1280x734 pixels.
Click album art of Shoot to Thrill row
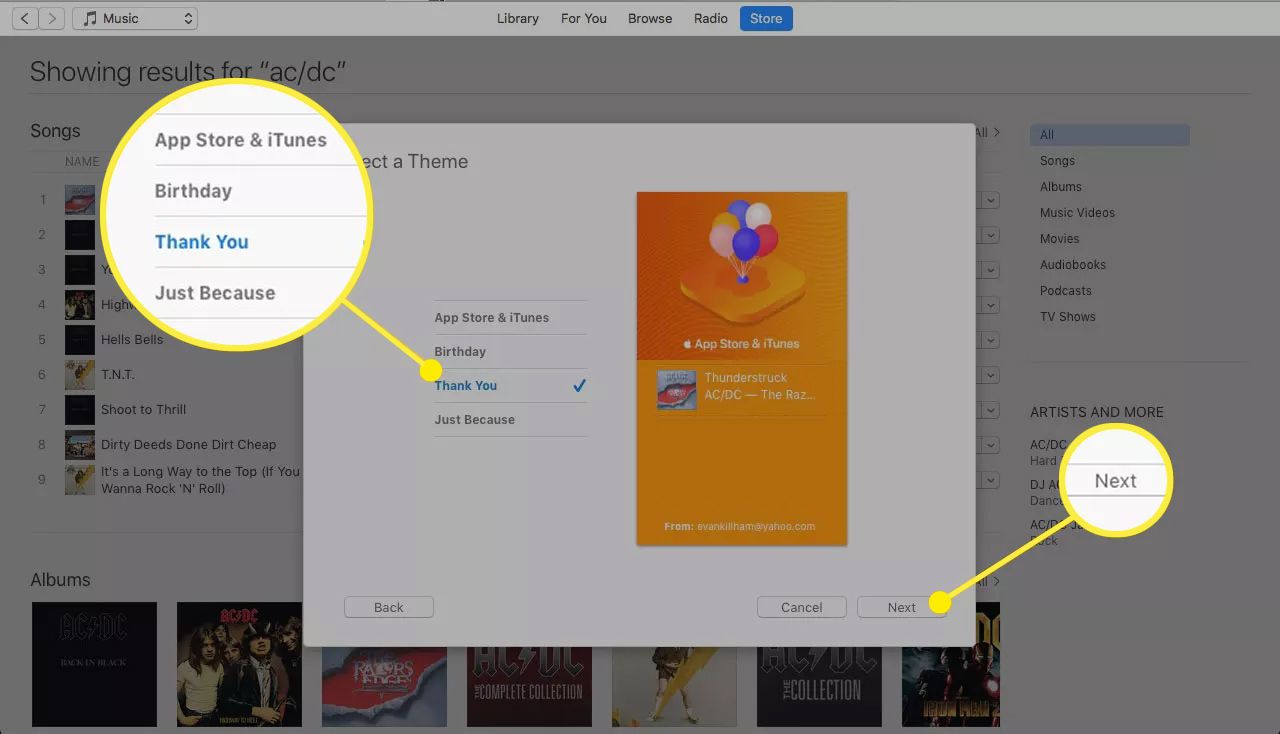pyautogui.click(x=80, y=410)
